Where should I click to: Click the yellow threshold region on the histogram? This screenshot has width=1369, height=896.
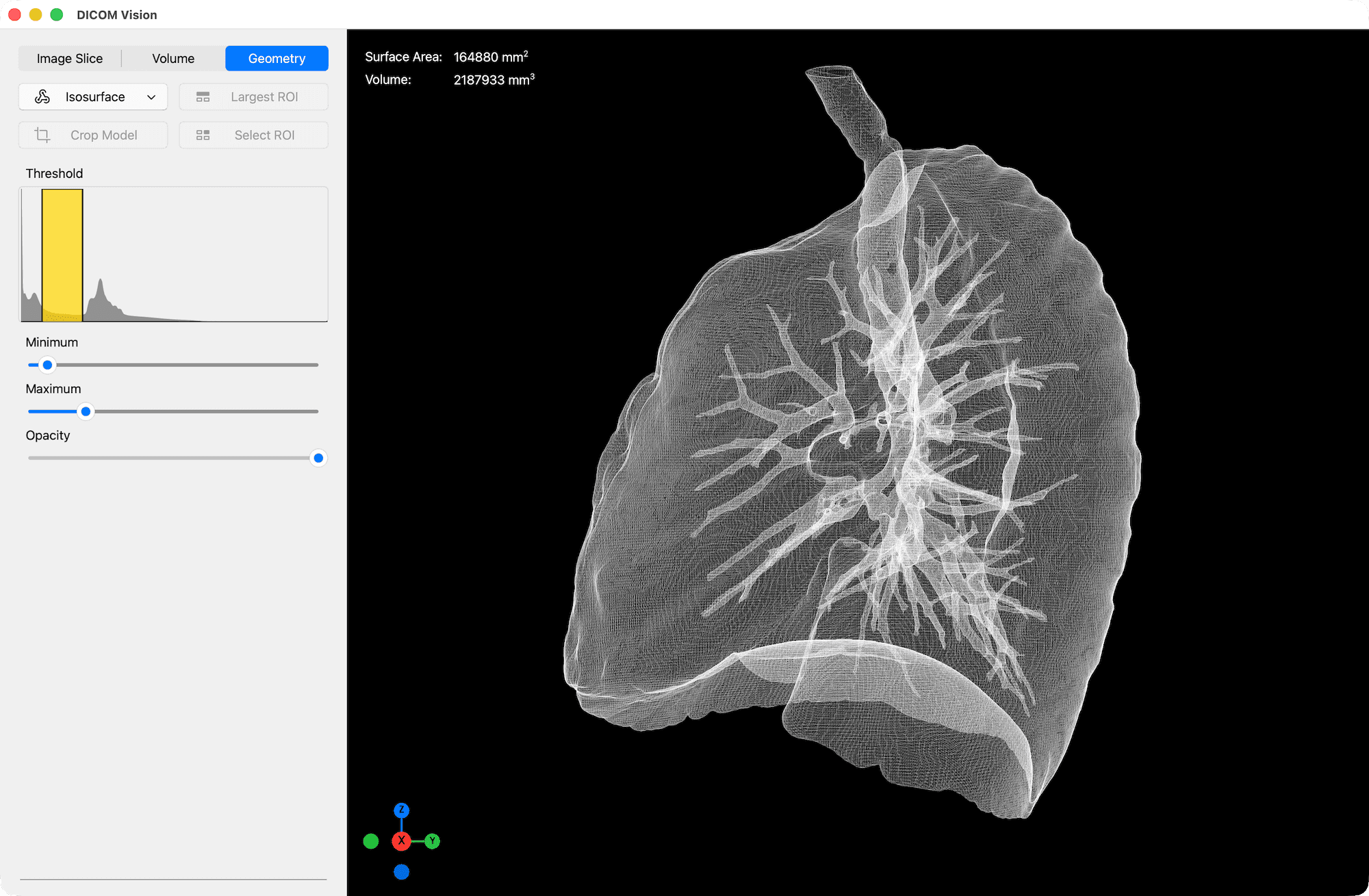tap(62, 255)
